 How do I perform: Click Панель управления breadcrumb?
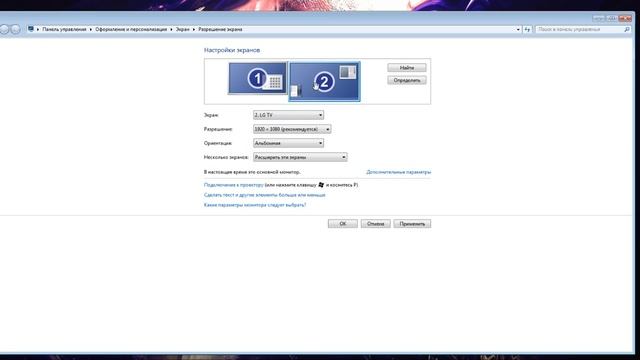(x=64, y=29)
